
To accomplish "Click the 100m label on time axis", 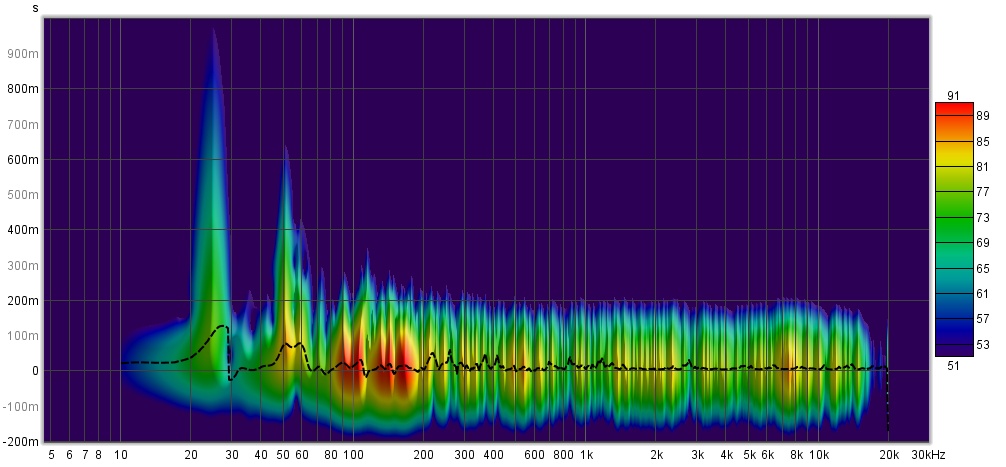I will point(23,336).
